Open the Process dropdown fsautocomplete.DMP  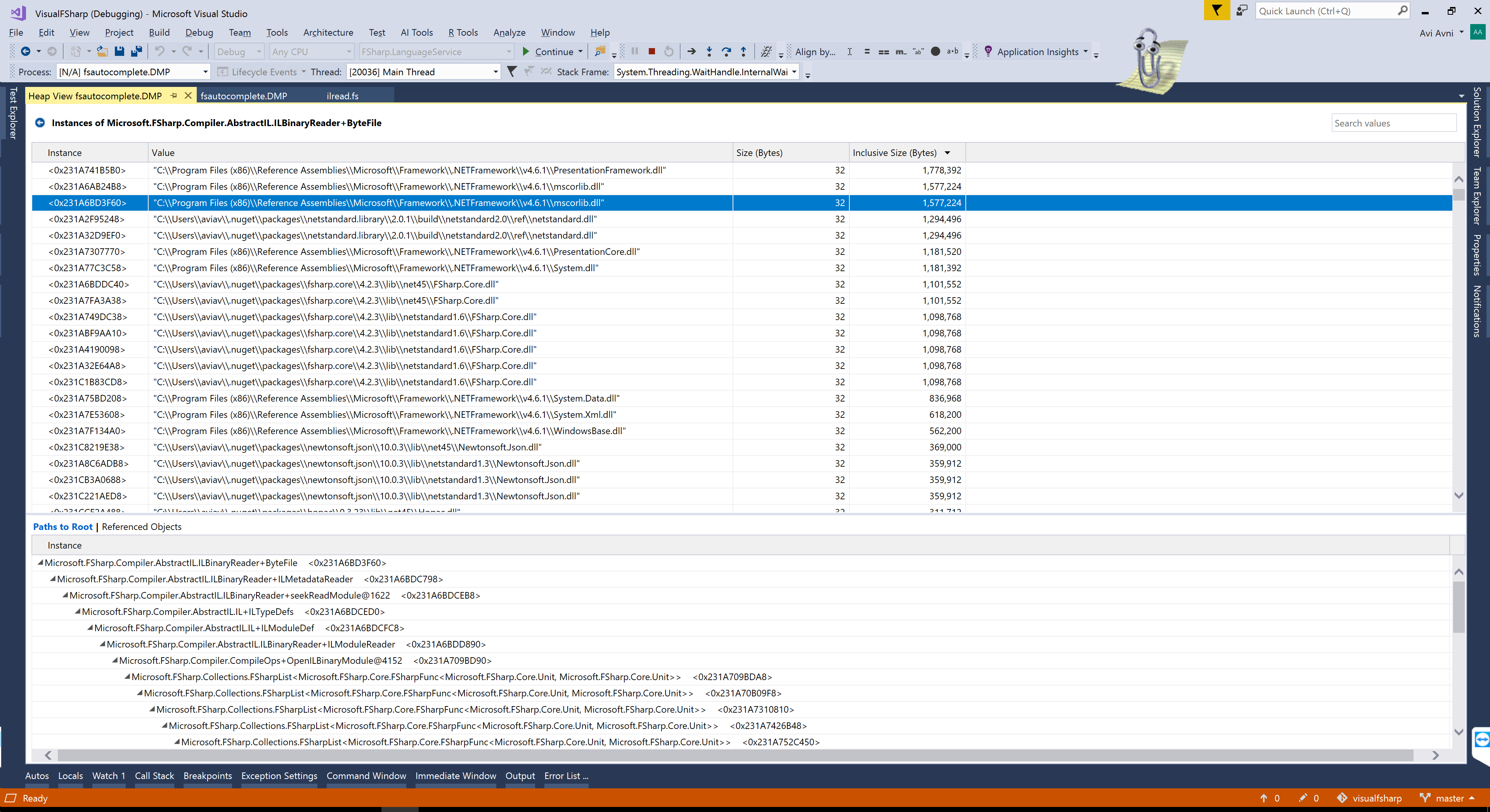click(205, 72)
